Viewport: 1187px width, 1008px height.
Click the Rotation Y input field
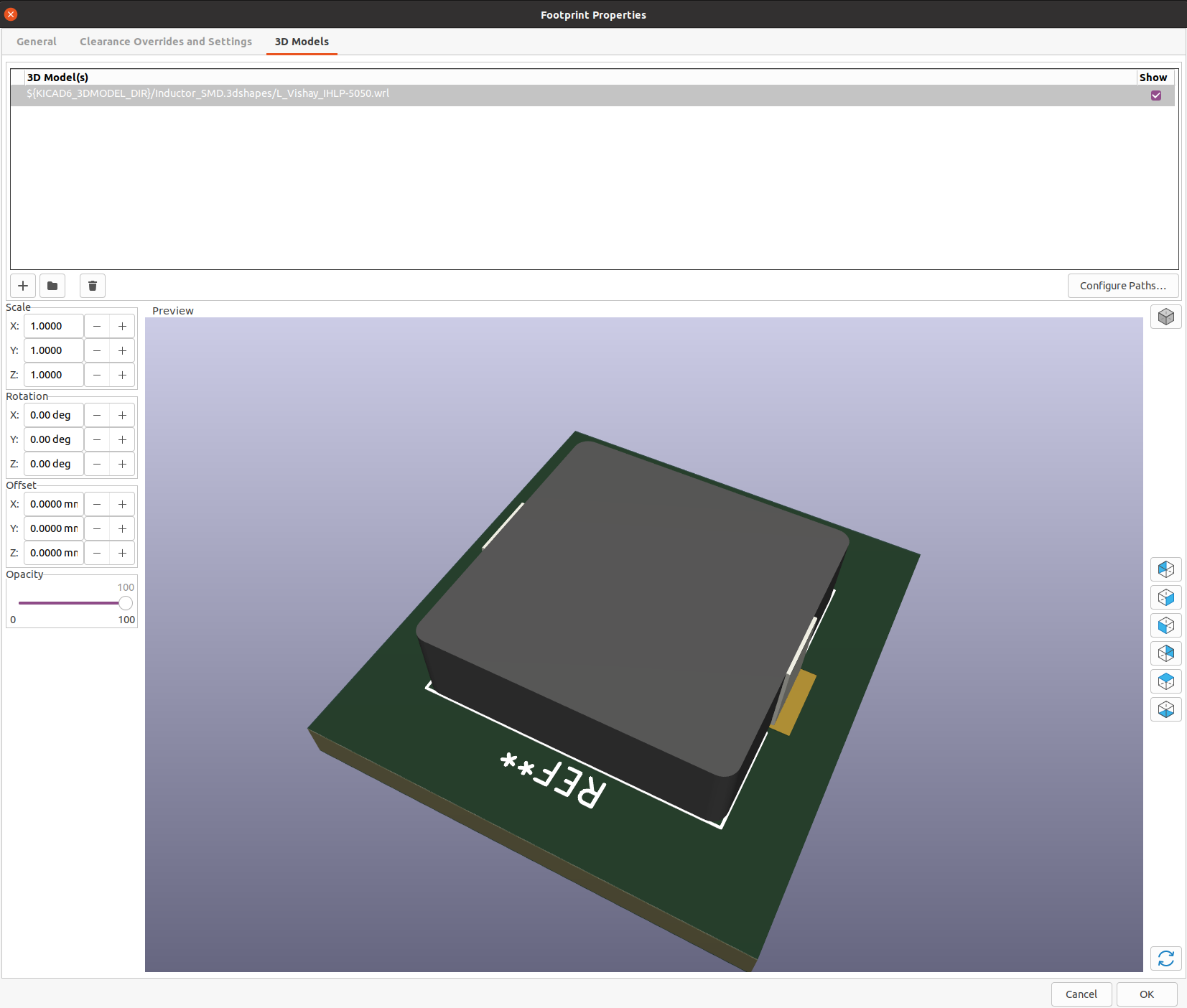[54, 439]
